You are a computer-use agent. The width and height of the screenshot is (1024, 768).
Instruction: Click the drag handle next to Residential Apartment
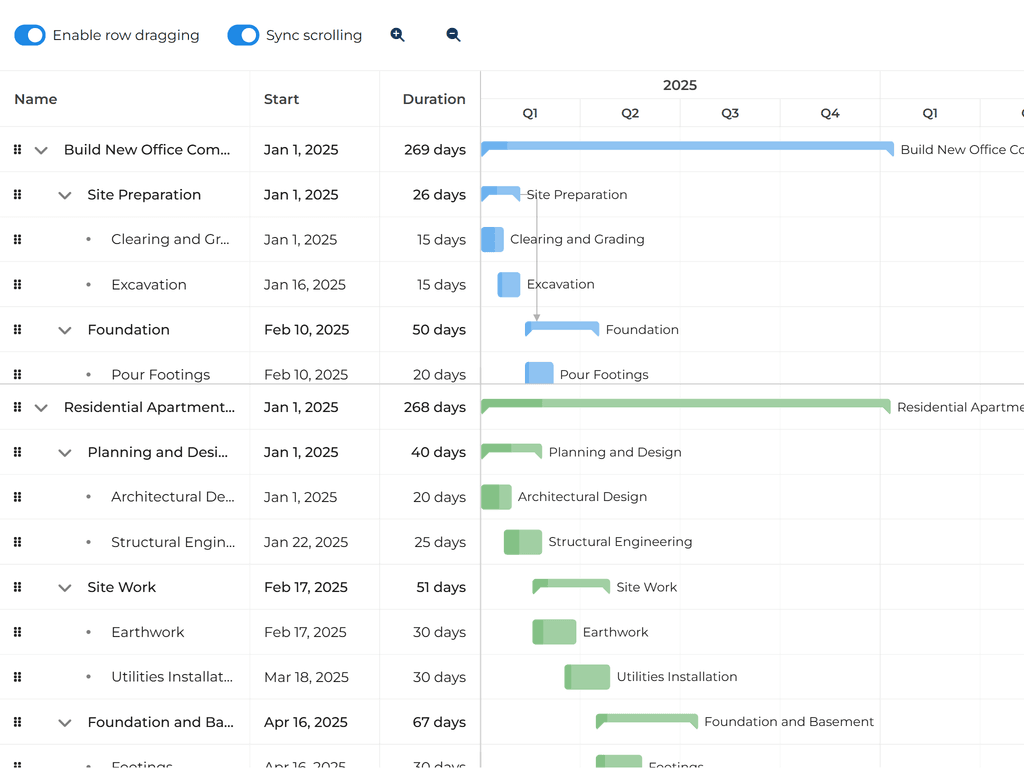(17, 407)
